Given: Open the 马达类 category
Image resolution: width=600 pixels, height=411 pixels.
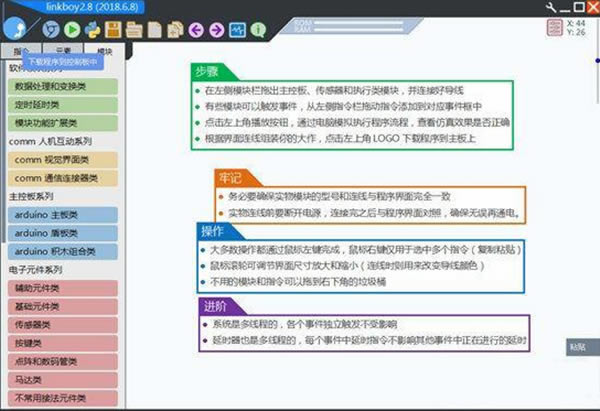Looking at the screenshot, I should [x=62, y=380].
